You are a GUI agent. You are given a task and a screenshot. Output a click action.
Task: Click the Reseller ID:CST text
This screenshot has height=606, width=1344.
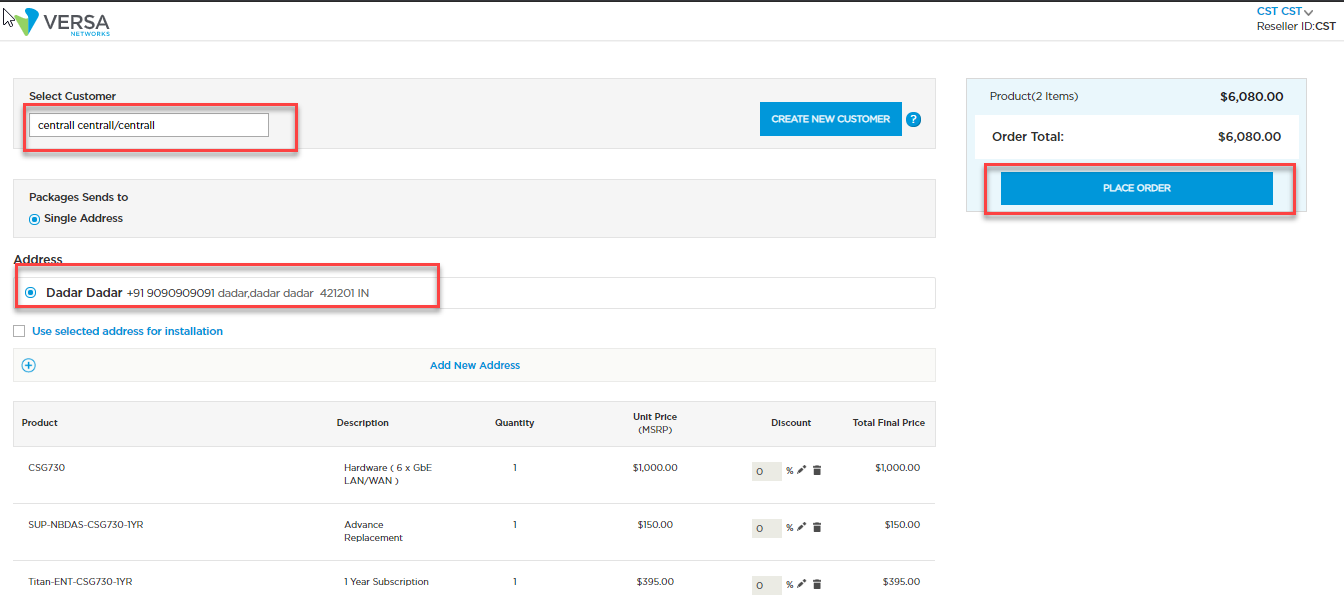(1296, 27)
